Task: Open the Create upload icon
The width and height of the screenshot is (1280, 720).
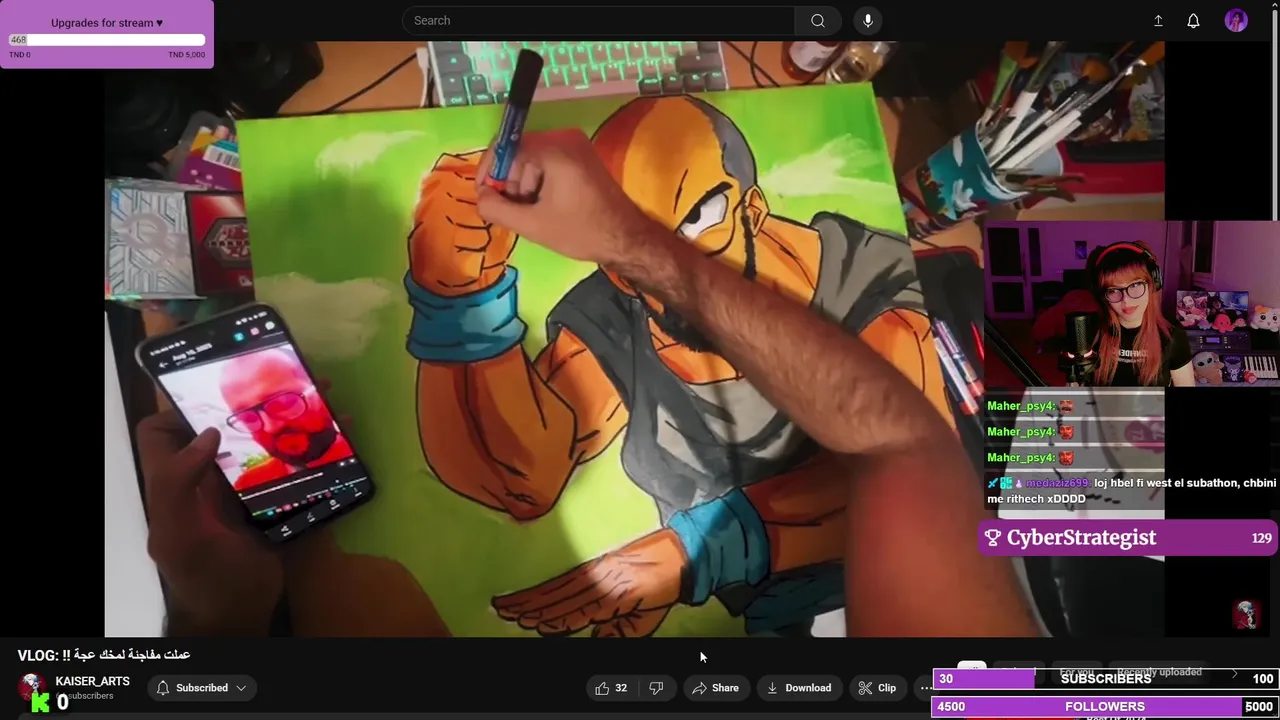Action: coord(1158,20)
